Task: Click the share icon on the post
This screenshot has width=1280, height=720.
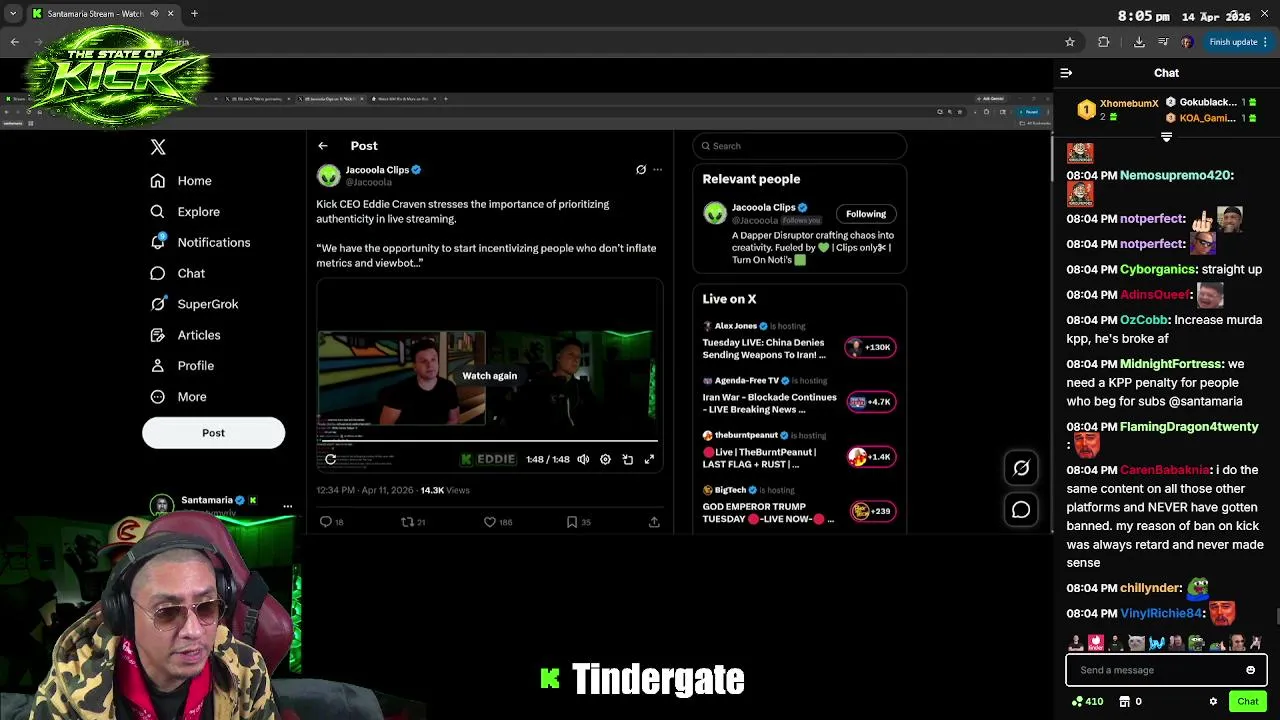Action: (x=654, y=522)
